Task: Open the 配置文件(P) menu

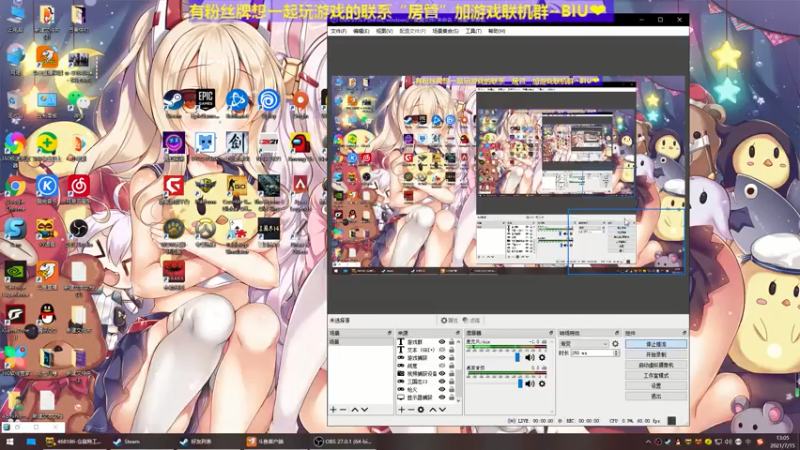Action: coord(412,31)
